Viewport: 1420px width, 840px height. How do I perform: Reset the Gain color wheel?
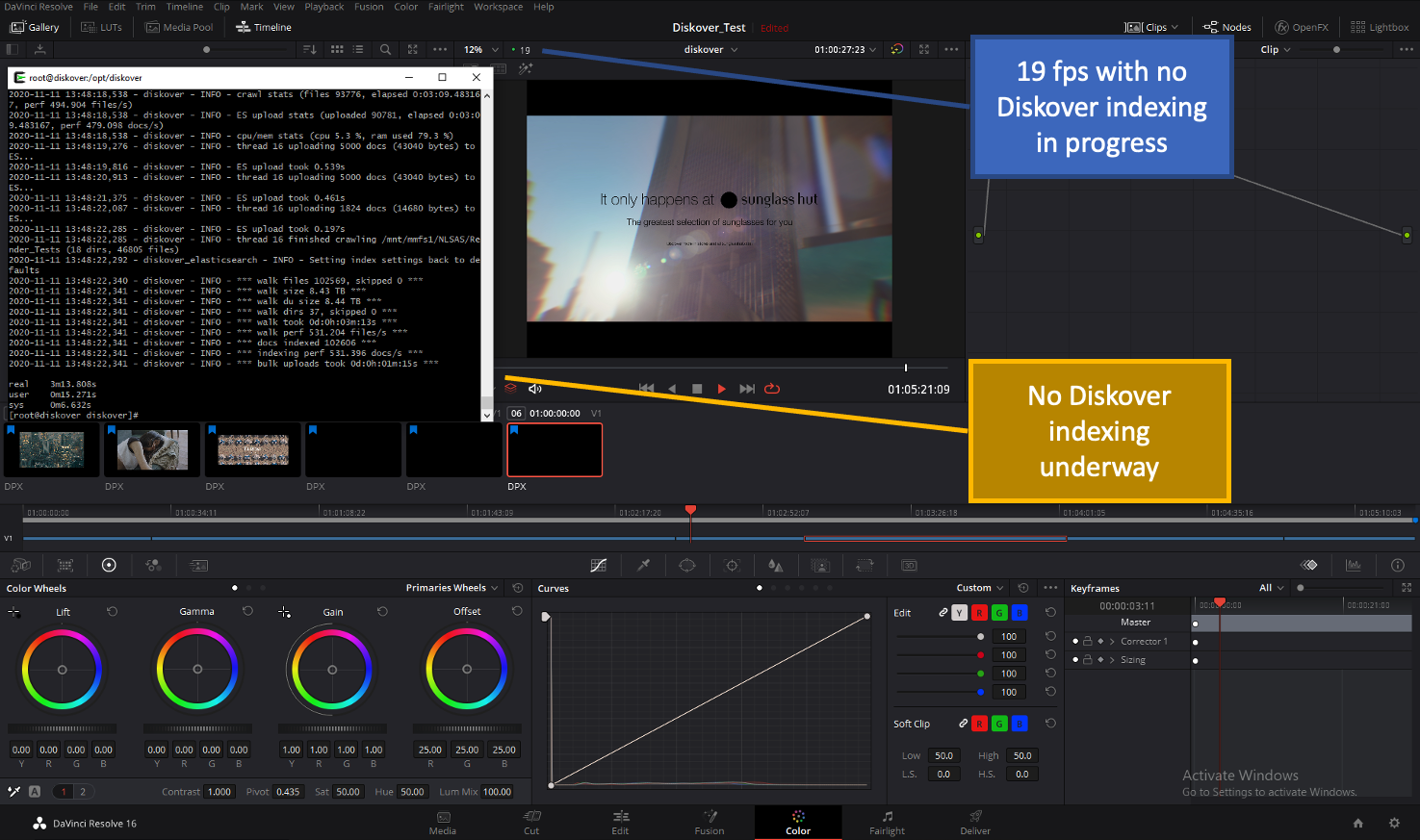point(382,611)
